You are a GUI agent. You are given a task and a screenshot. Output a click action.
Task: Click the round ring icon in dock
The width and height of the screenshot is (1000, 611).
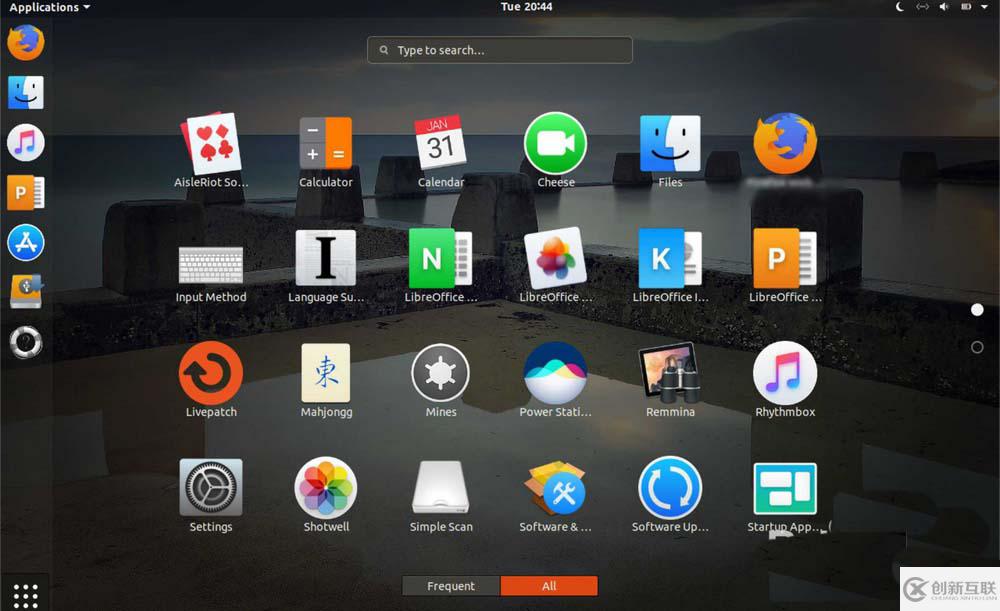[26, 342]
